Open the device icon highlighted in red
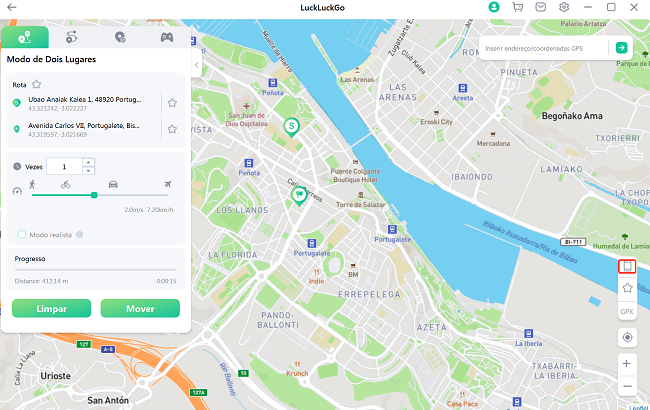Viewport: 650px width, 410px height. coord(627,266)
